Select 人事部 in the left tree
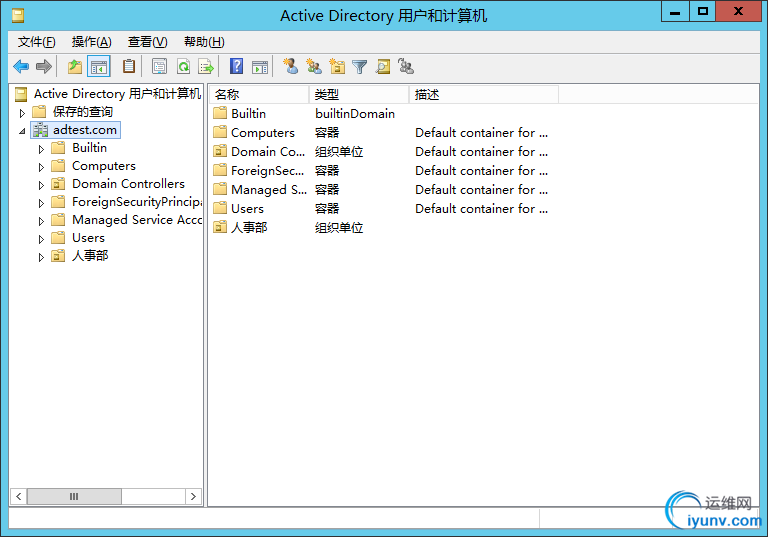This screenshot has height=537, width=768. [90, 255]
